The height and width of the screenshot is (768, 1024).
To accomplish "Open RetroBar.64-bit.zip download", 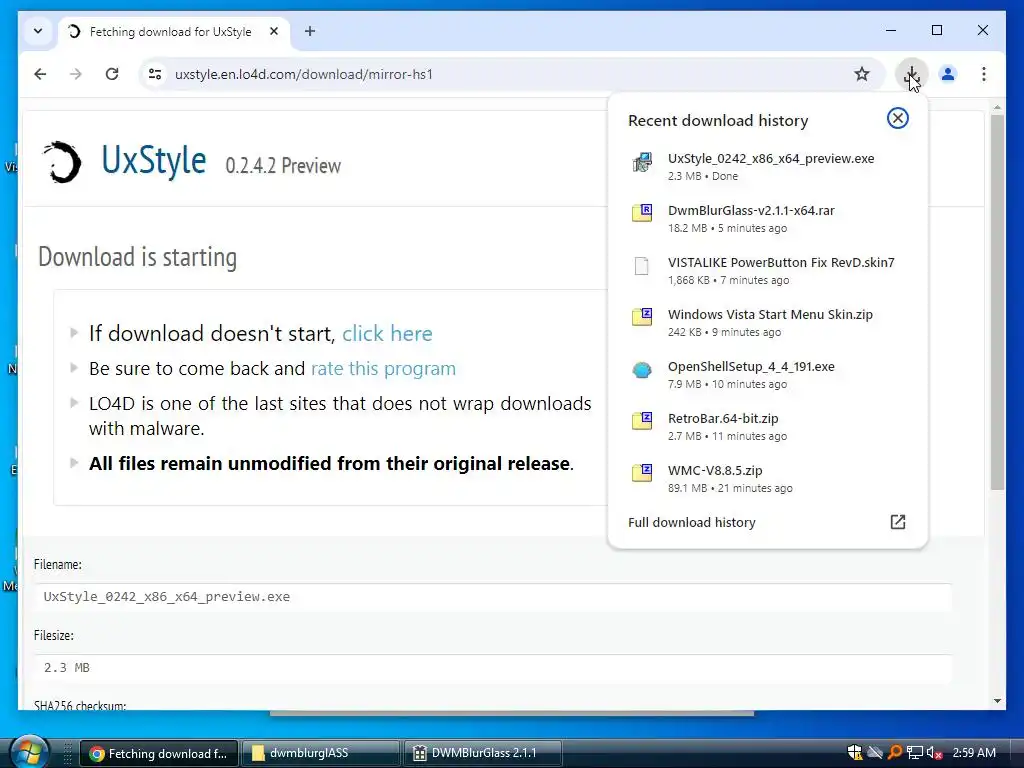I will coord(767,426).
